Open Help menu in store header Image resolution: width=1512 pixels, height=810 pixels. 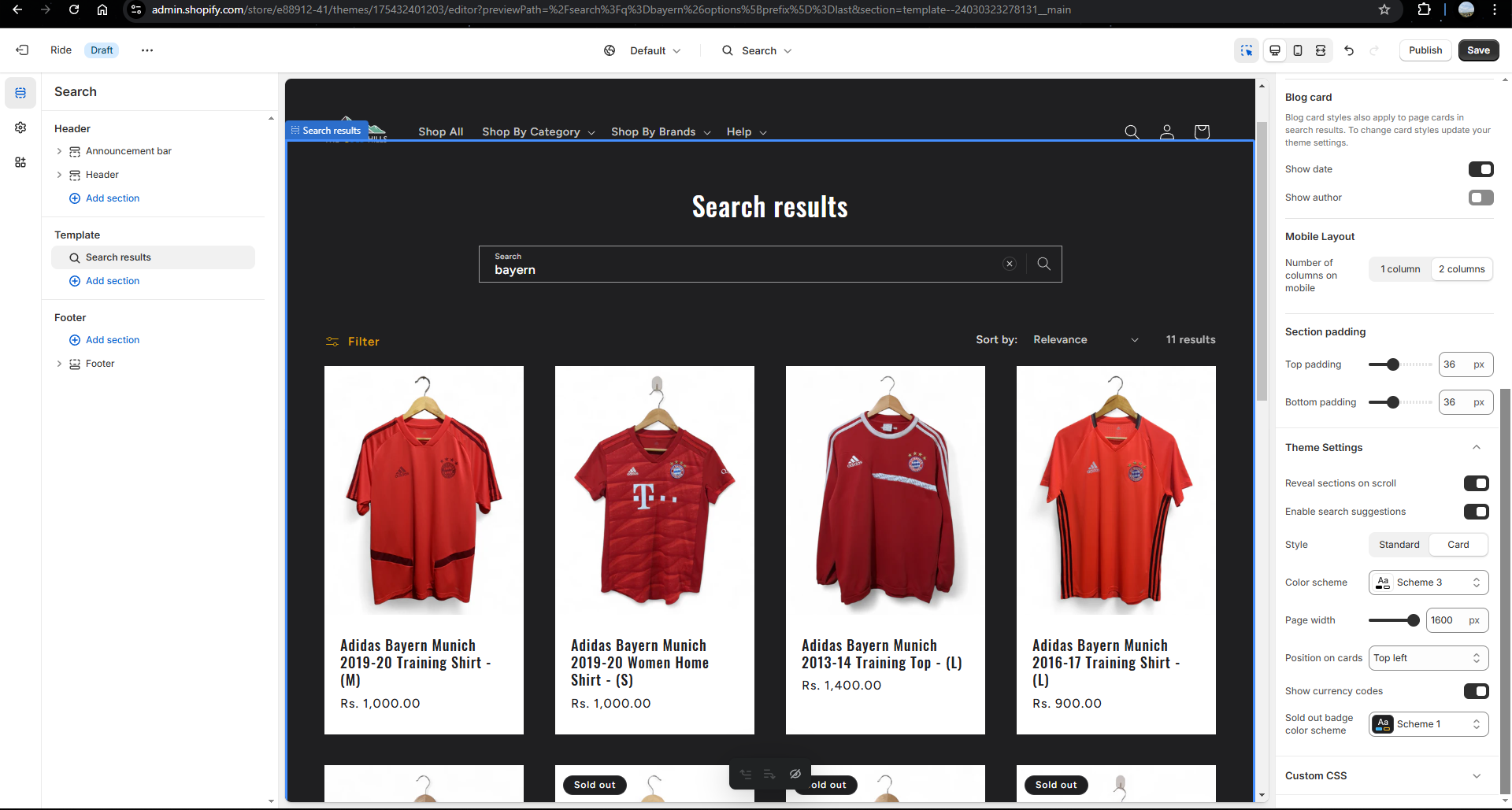coord(747,132)
